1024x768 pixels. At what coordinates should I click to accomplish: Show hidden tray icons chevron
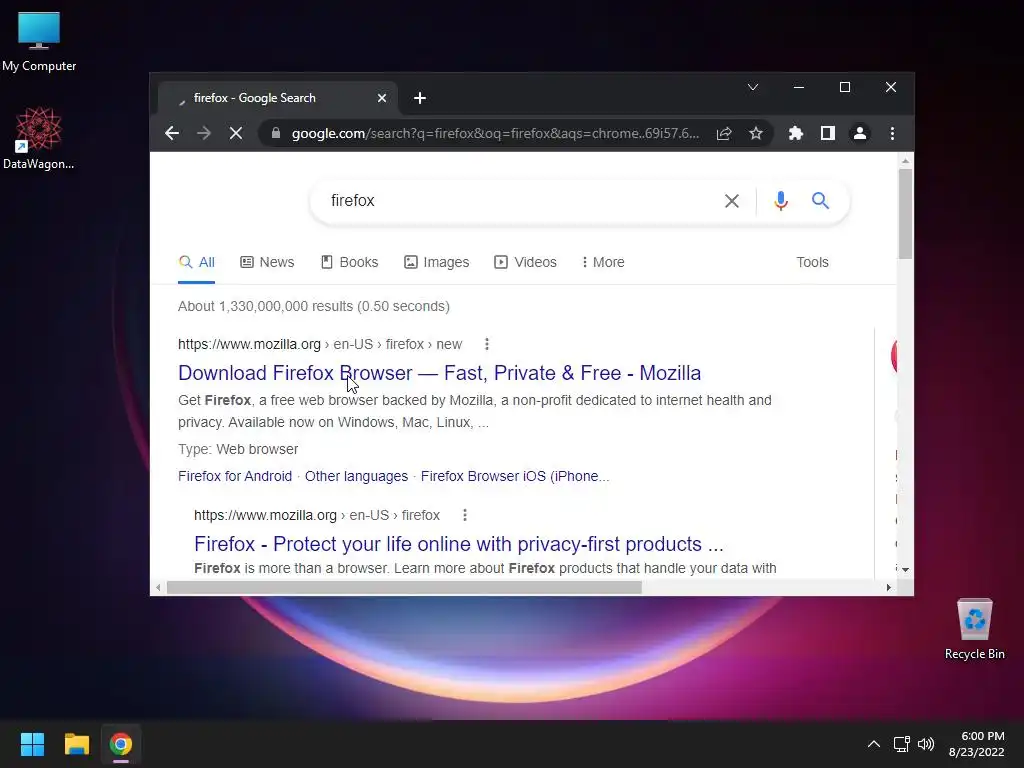coord(874,744)
